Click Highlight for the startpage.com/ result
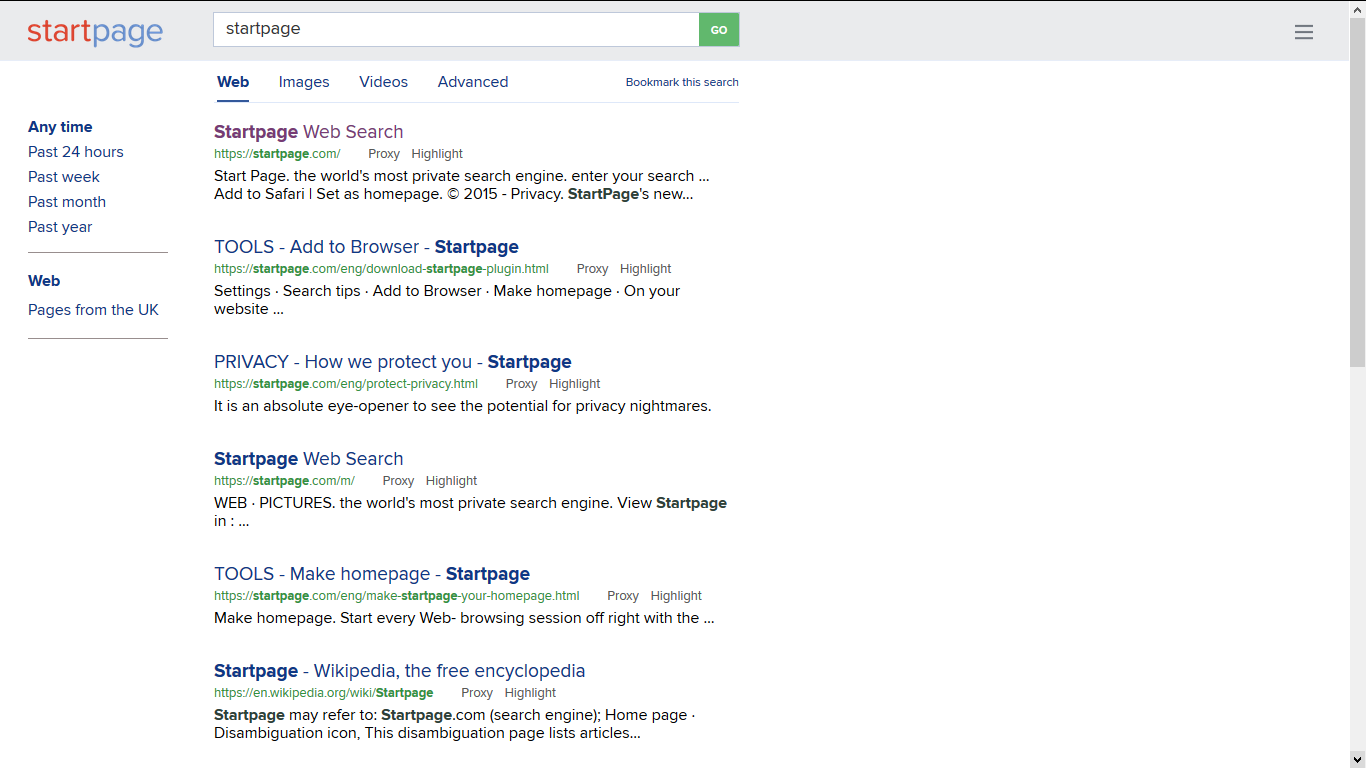The height and width of the screenshot is (768, 1366). coord(437,154)
